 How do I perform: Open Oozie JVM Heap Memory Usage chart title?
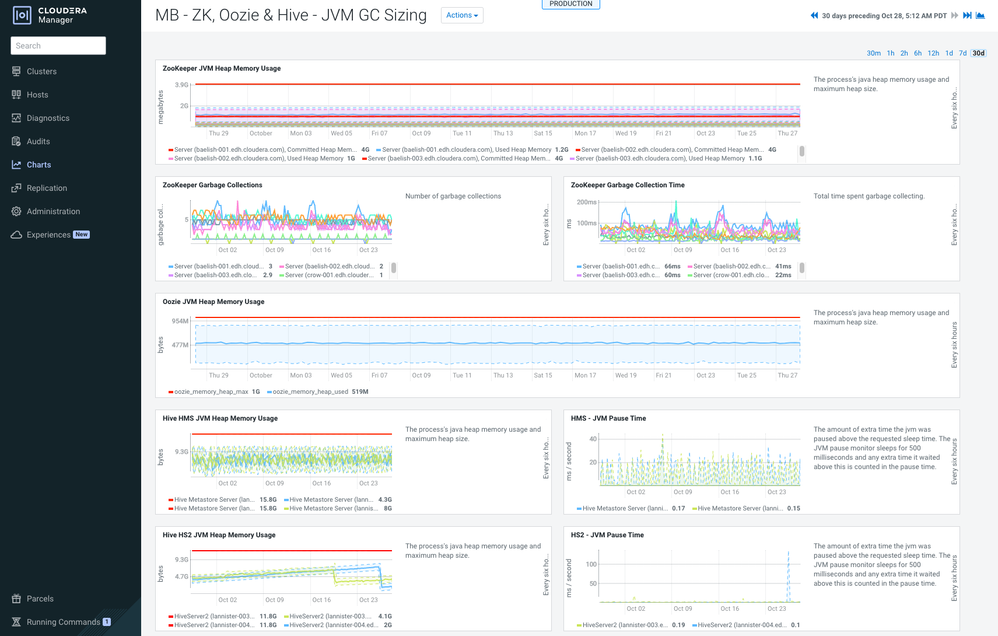(x=213, y=302)
